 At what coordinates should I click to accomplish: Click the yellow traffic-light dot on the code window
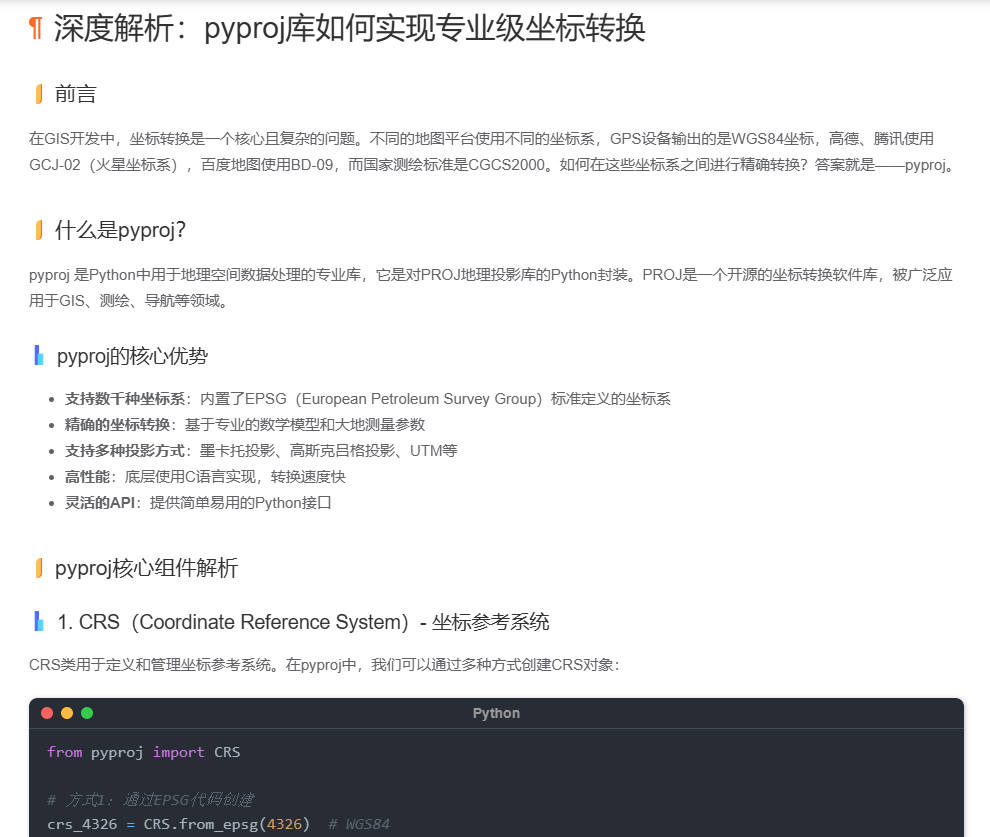tap(67, 713)
